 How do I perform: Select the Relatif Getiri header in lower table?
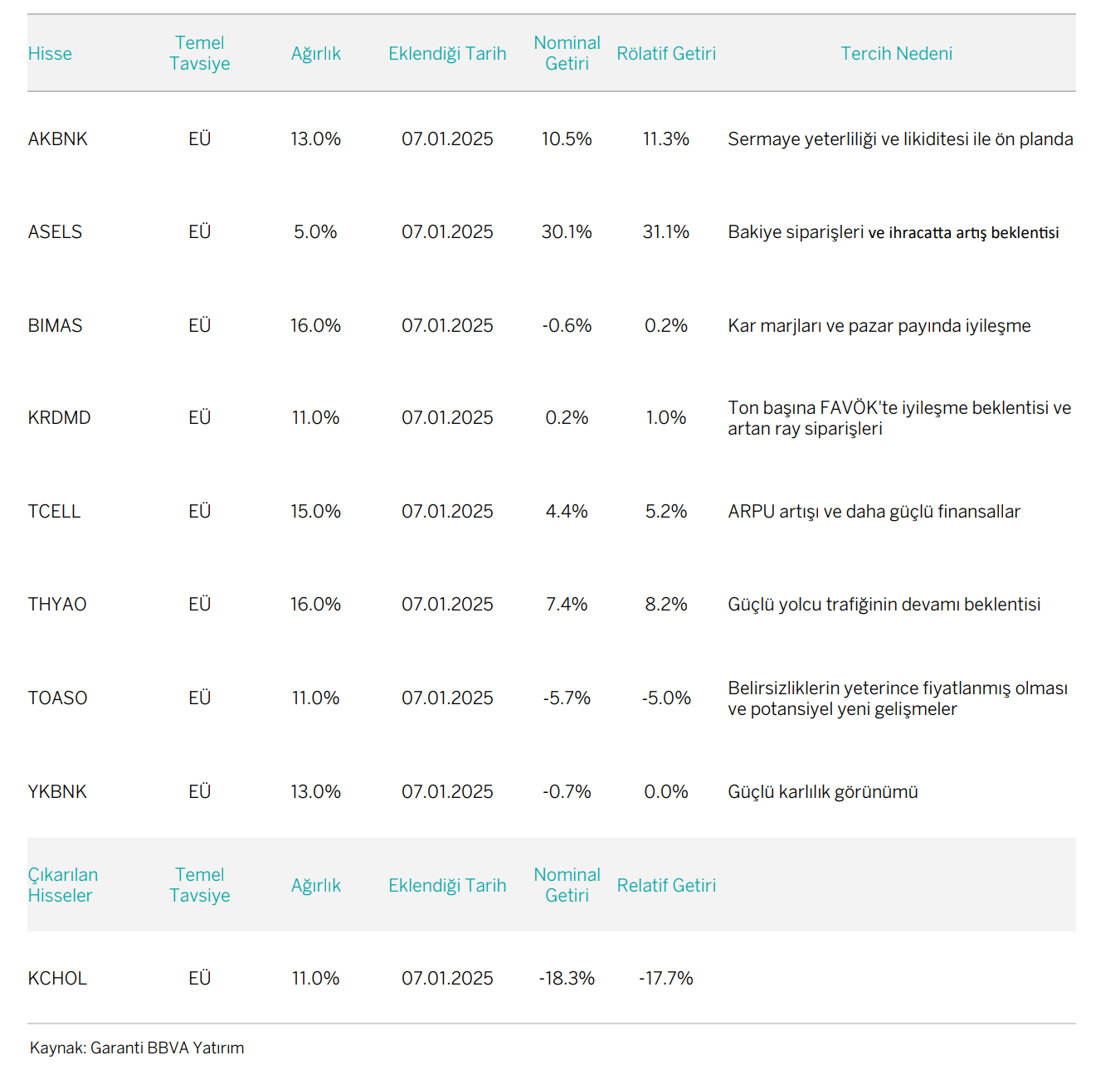(x=666, y=886)
